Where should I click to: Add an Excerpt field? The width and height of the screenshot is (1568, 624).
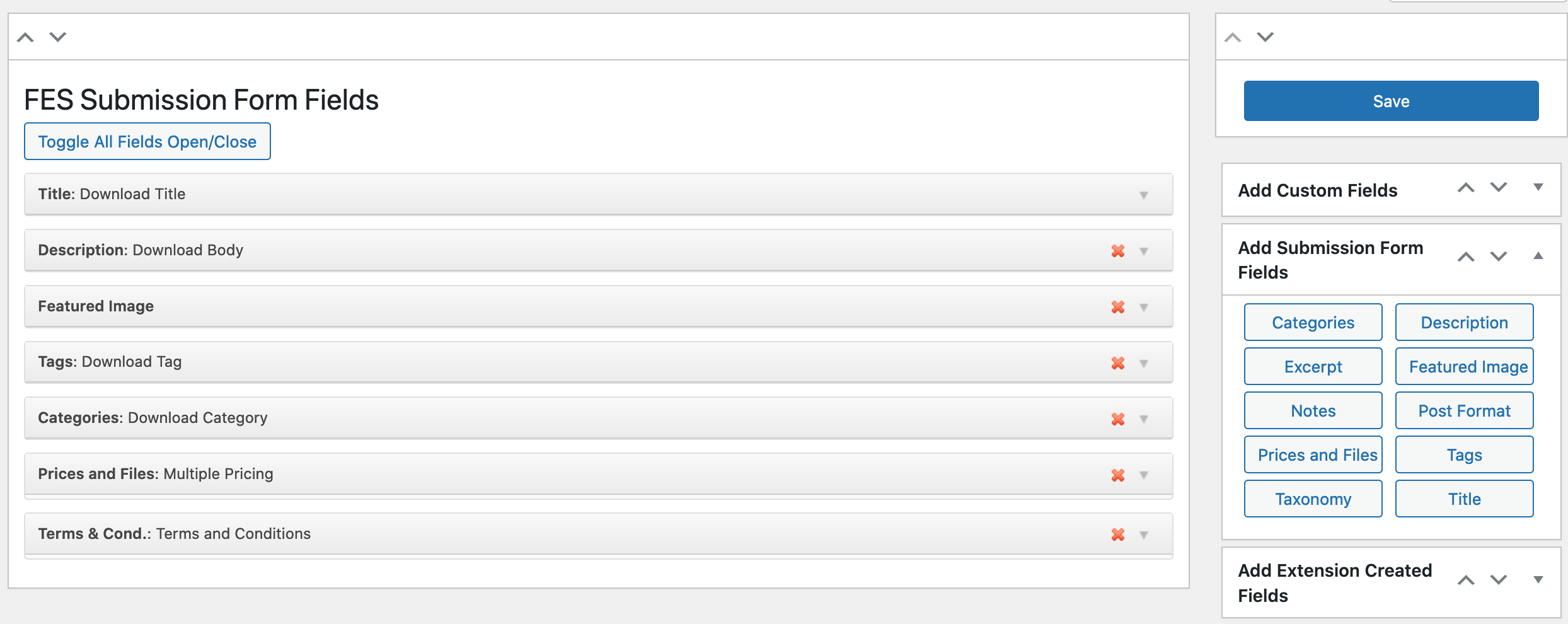[1313, 367]
